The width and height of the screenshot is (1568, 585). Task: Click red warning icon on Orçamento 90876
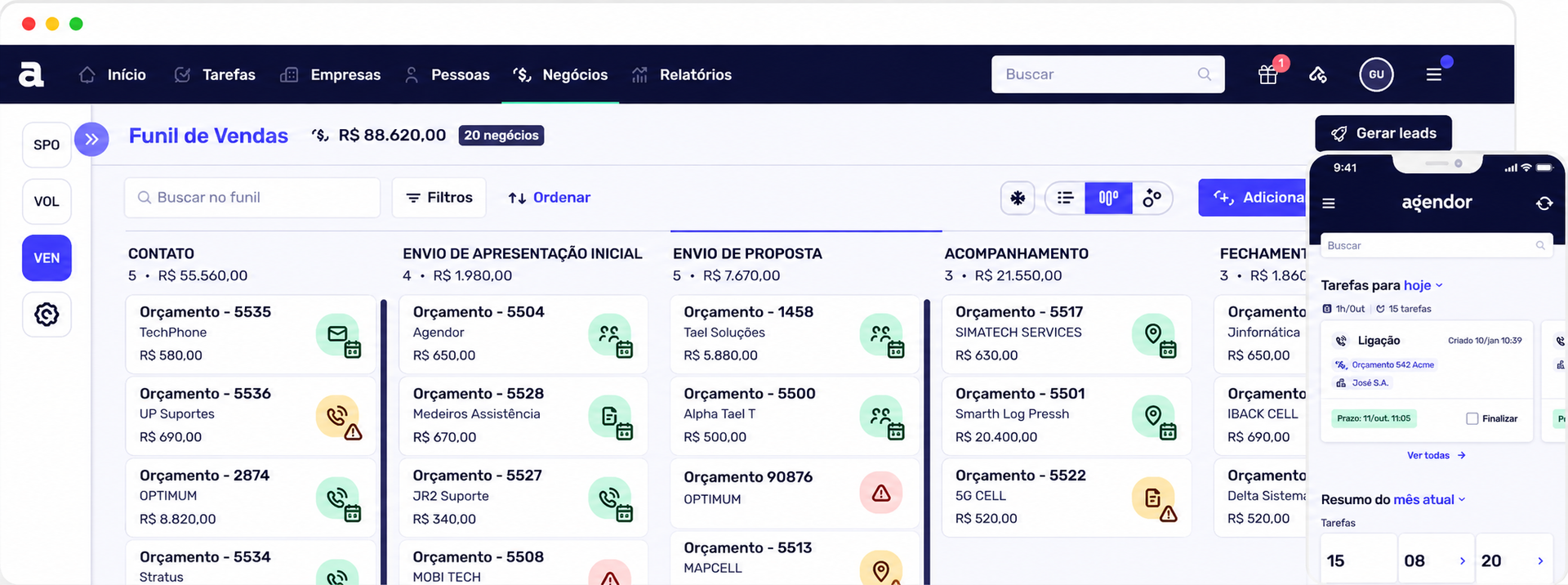[881, 493]
